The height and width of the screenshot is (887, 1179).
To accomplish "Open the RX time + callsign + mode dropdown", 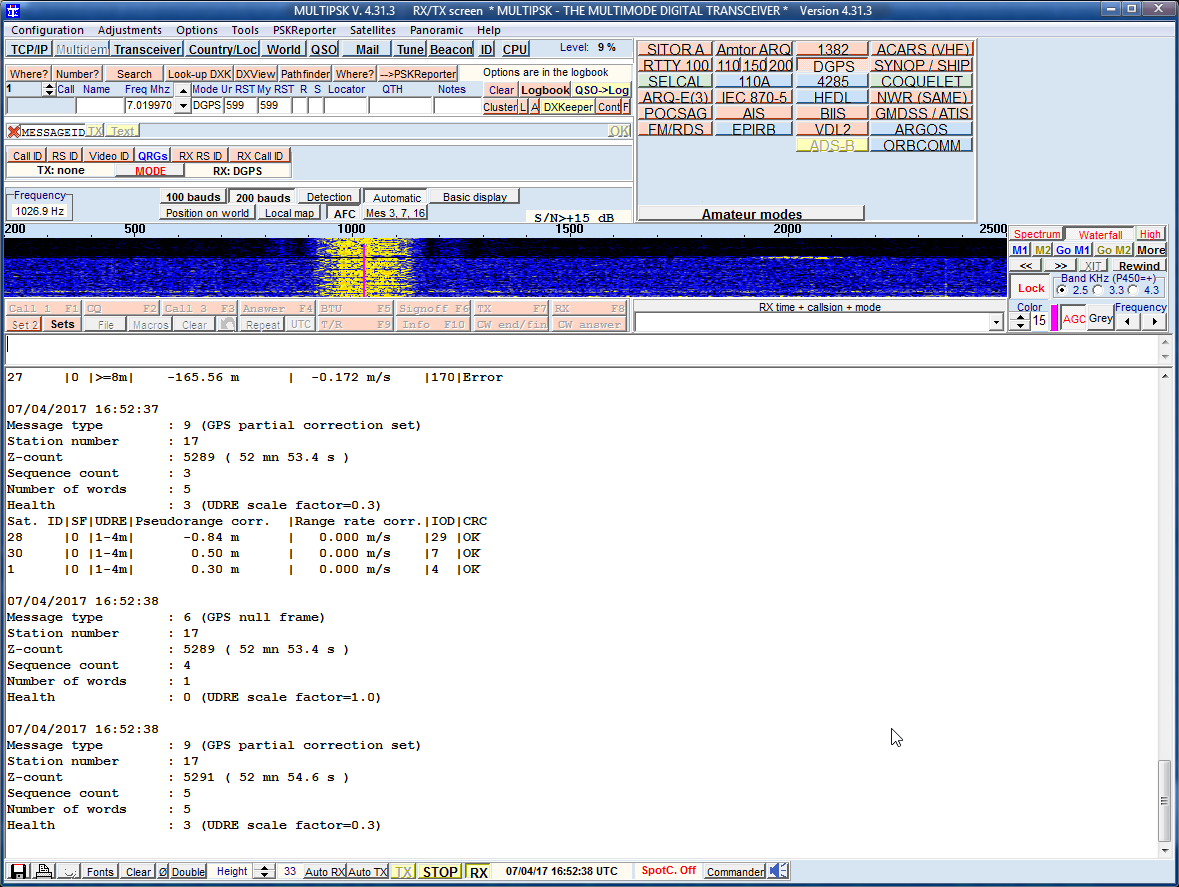I will (x=996, y=322).
